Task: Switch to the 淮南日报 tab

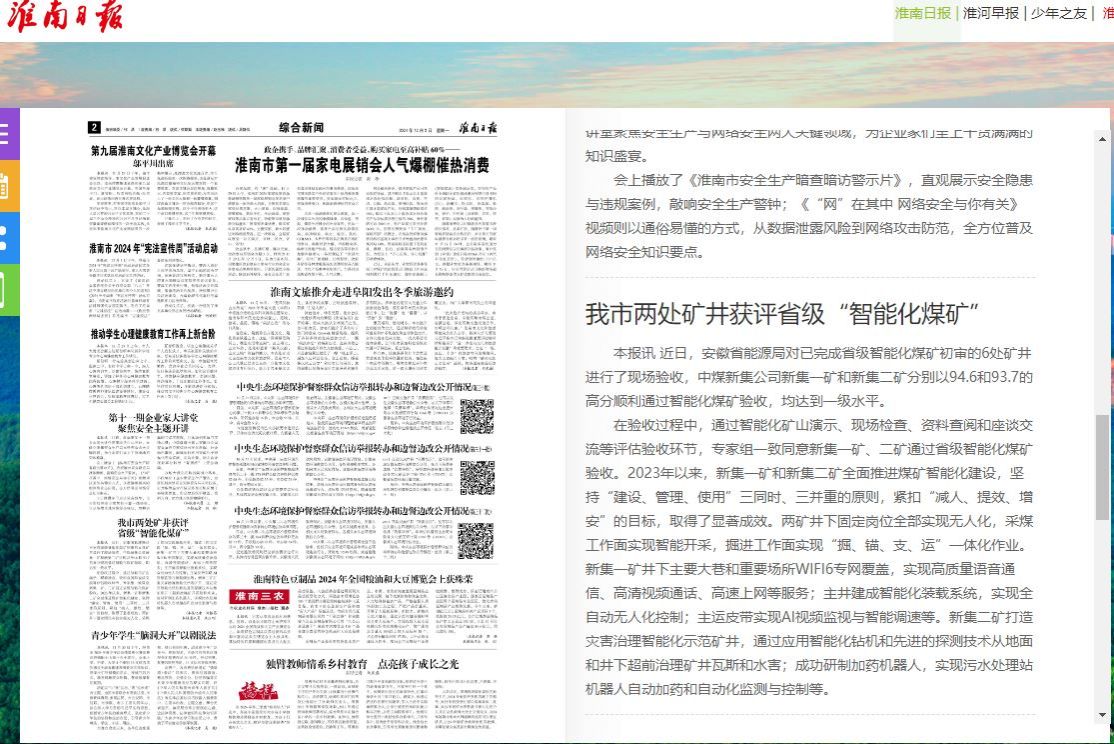Action: pyautogui.click(x=922, y=14)
